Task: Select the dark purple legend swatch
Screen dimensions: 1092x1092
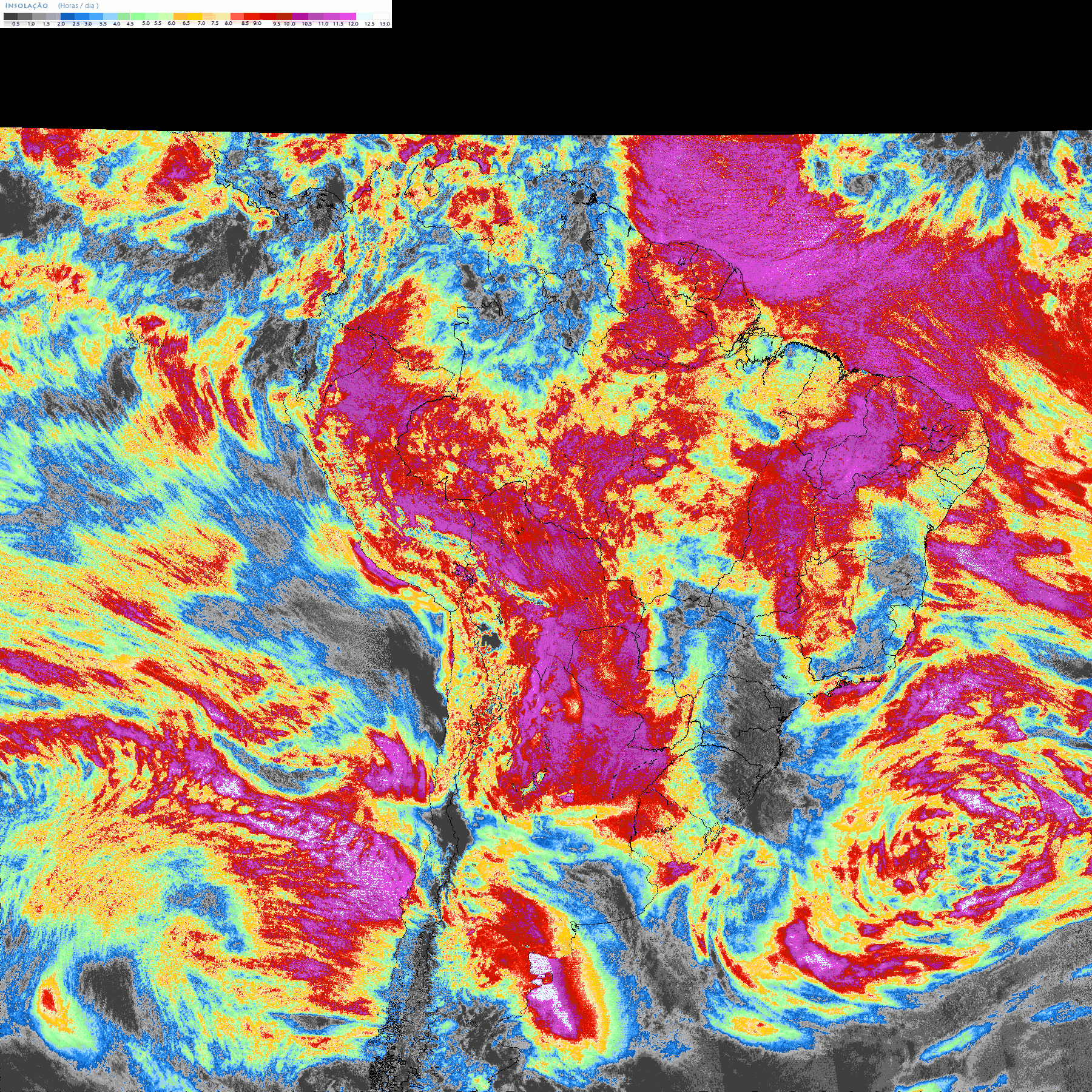Action: [x=300, y=16]
